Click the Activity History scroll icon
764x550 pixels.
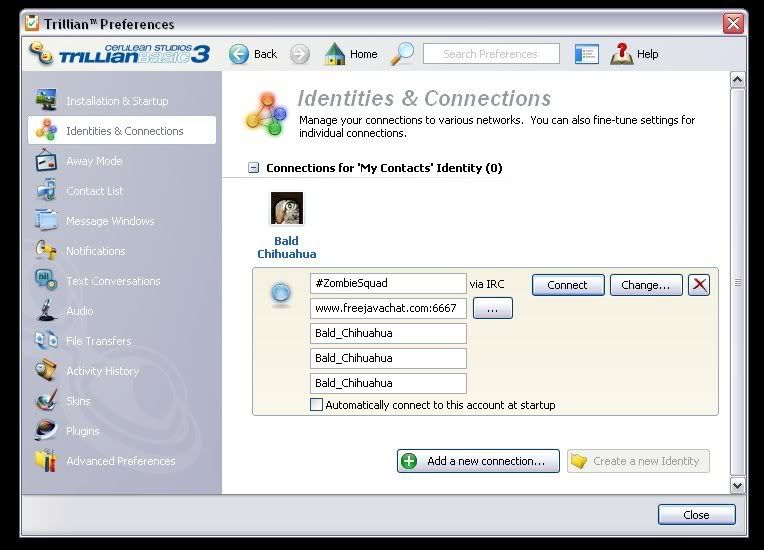click(46, 370)
